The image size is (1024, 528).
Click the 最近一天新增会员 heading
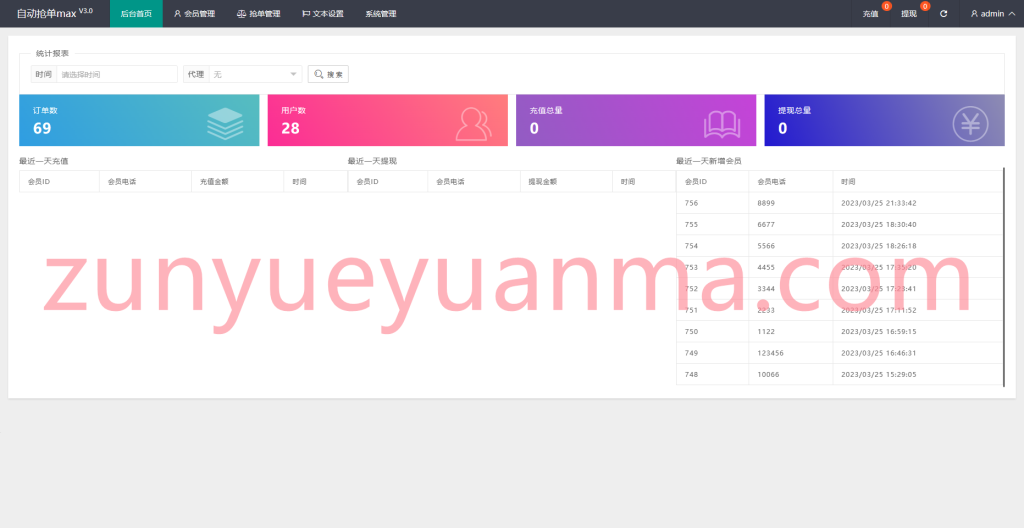pos(709,161)
